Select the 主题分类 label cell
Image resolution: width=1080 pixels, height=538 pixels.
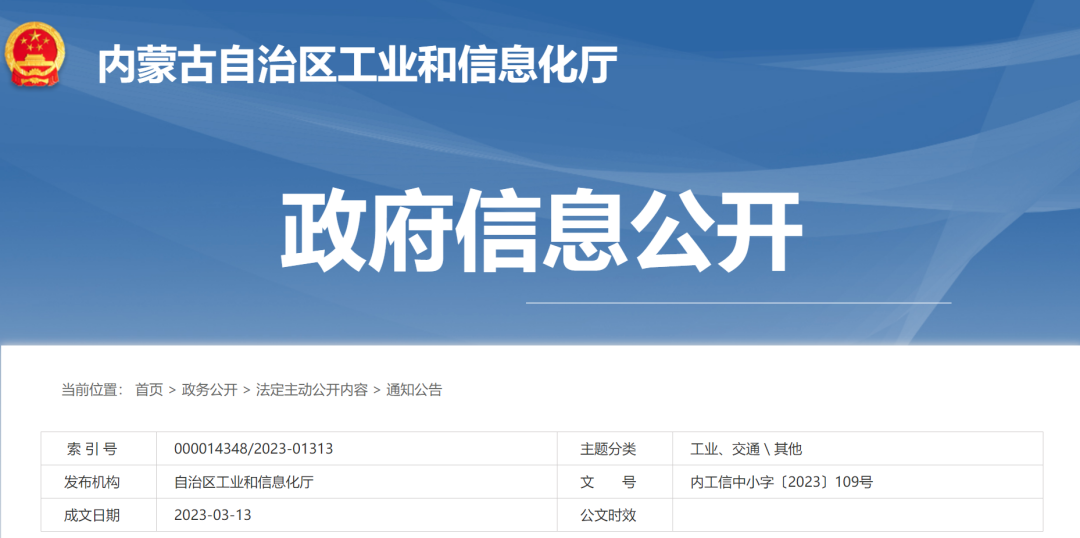(615, 449)
